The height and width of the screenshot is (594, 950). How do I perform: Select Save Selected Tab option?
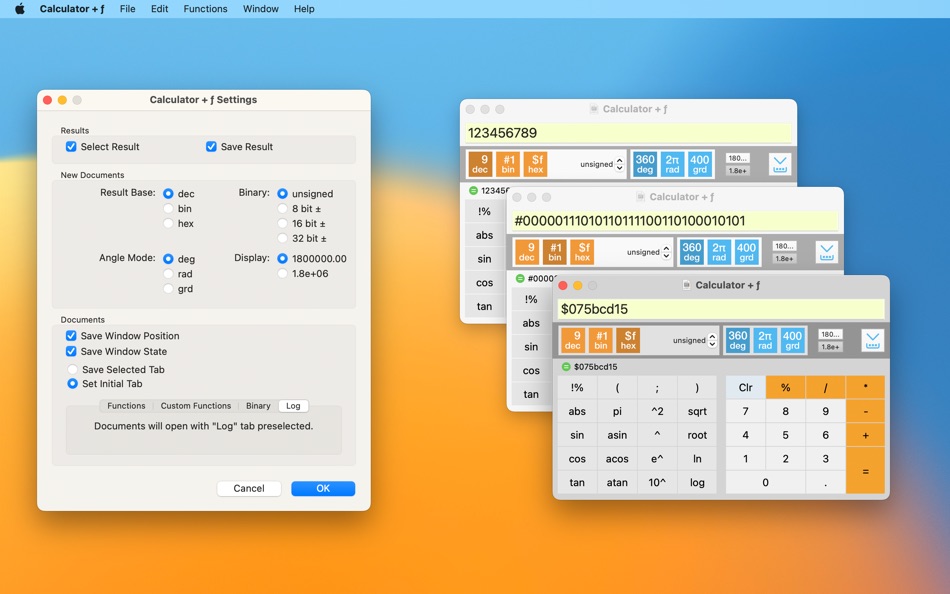[x=73, y=369]
